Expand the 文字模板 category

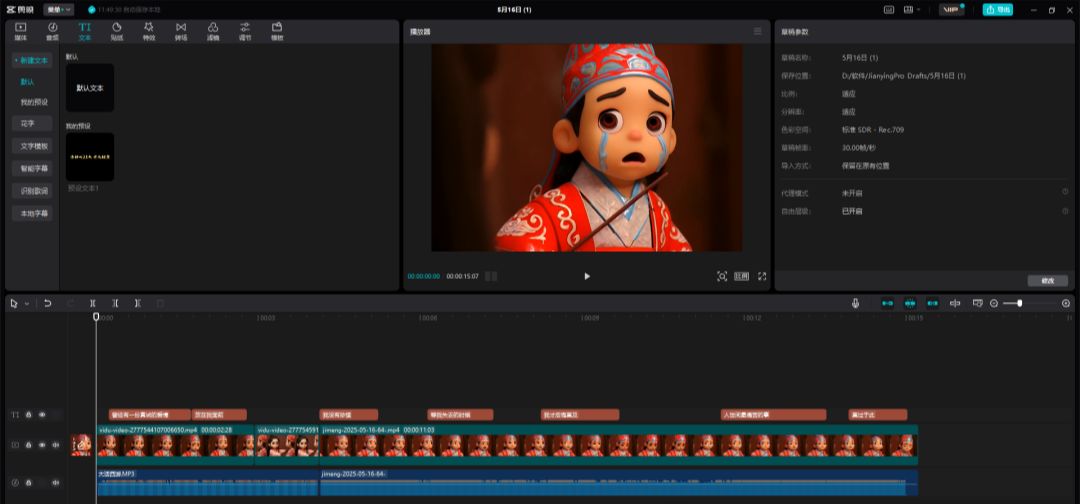pyautogui.click(x=32, y=146)
